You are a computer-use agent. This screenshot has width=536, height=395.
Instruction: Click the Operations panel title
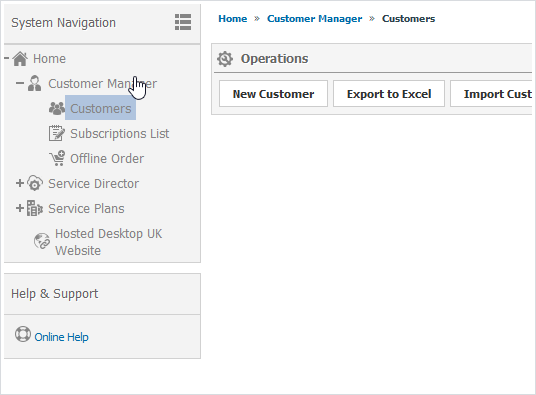pos(274,59)
